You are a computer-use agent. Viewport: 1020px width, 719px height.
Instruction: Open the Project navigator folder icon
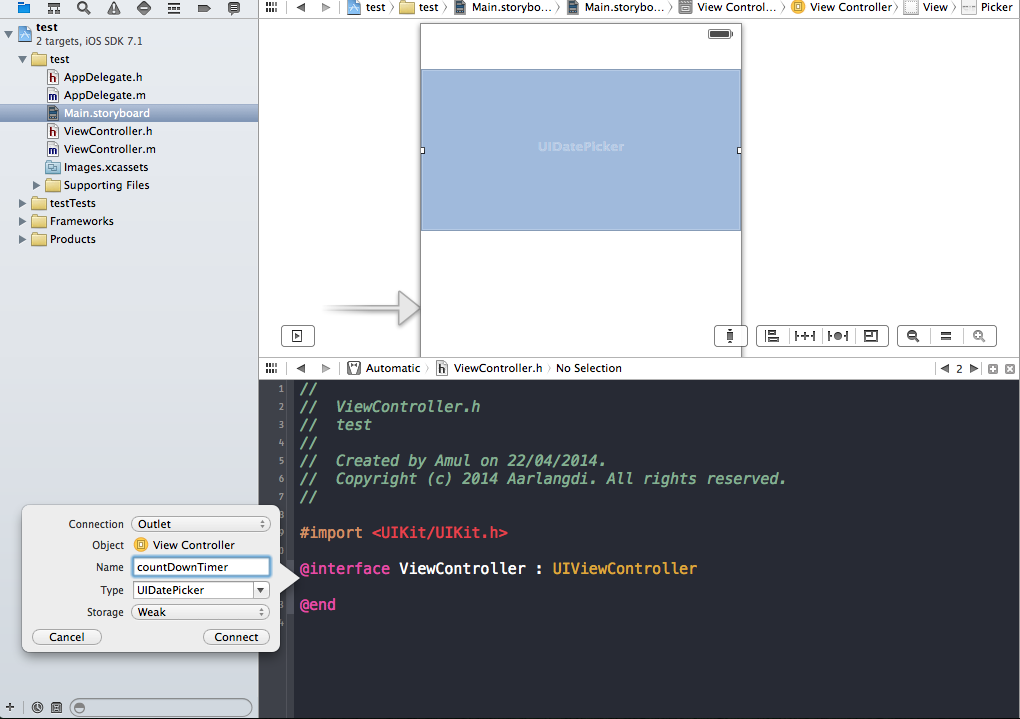[23, 8]
